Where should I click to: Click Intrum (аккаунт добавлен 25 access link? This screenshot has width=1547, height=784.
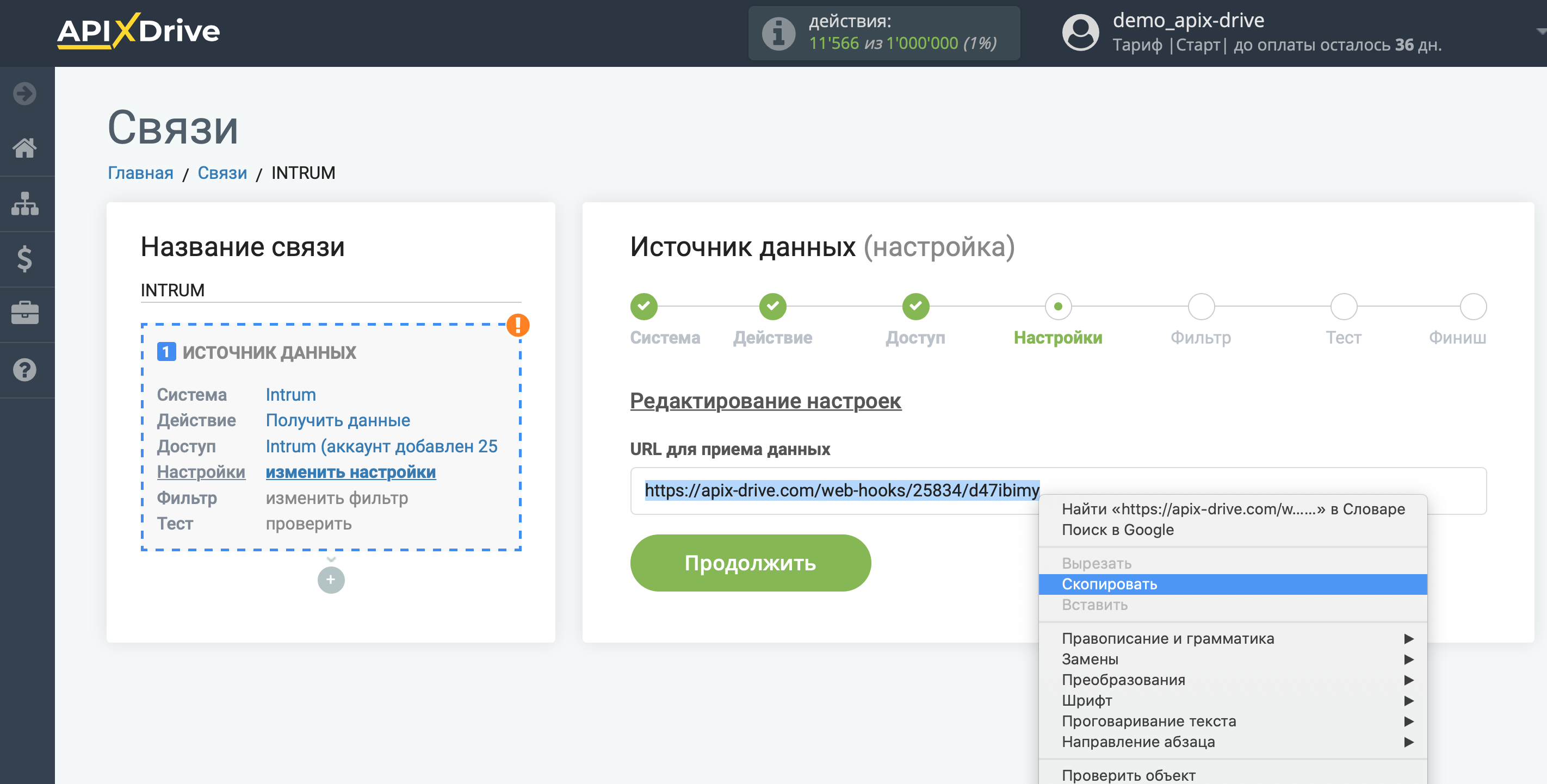point(381,446)
